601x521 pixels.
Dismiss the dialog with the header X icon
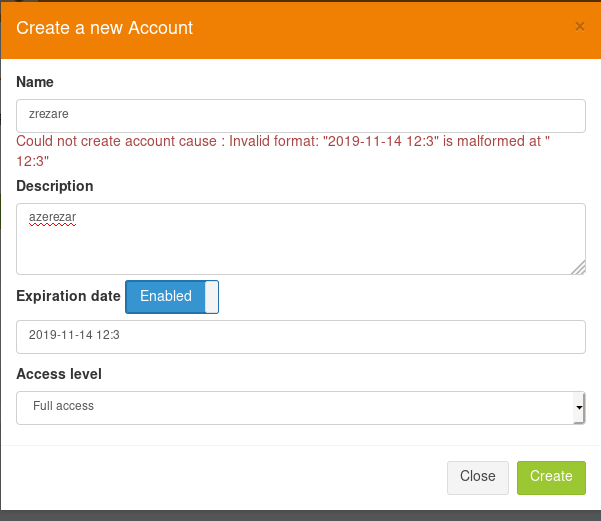(x=580, y=27)
